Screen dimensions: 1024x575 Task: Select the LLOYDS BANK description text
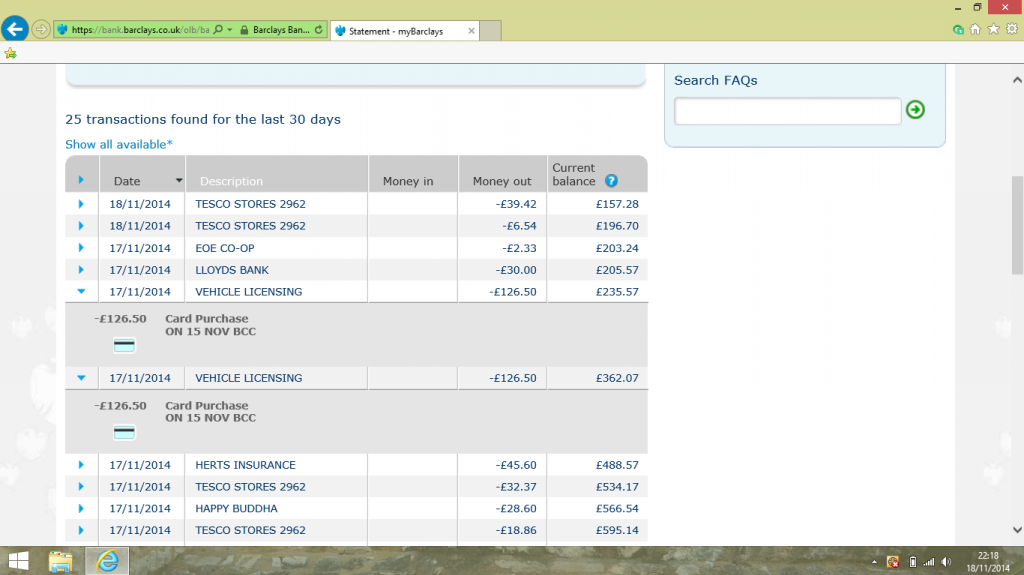point(232,270)
